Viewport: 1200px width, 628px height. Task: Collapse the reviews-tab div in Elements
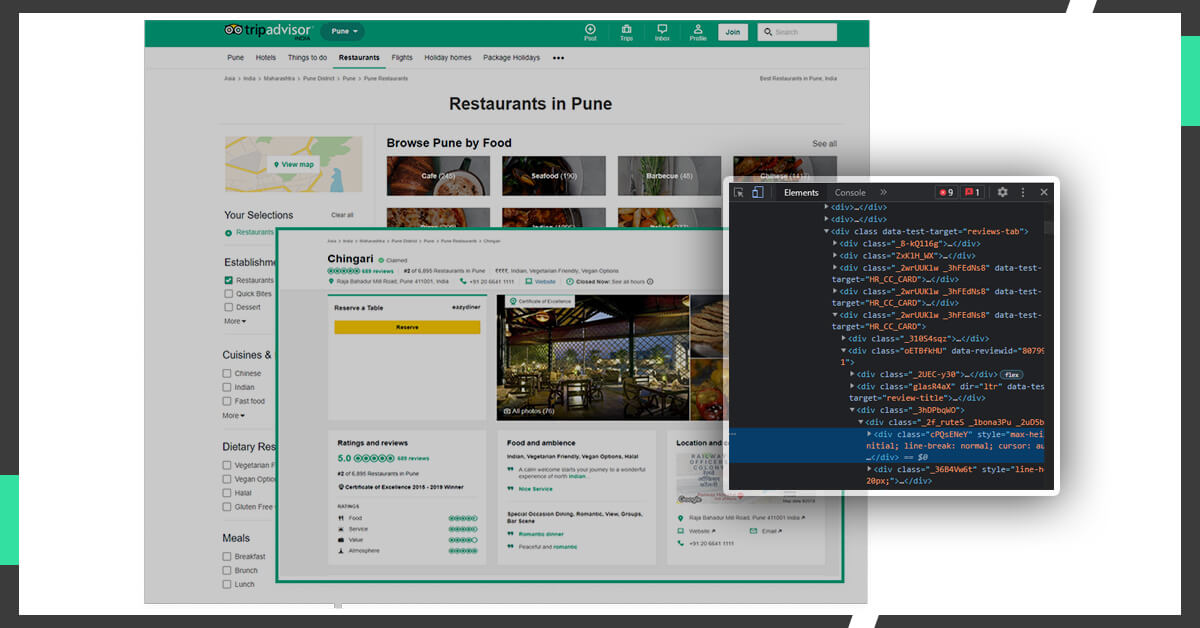(x=826, y=230)
